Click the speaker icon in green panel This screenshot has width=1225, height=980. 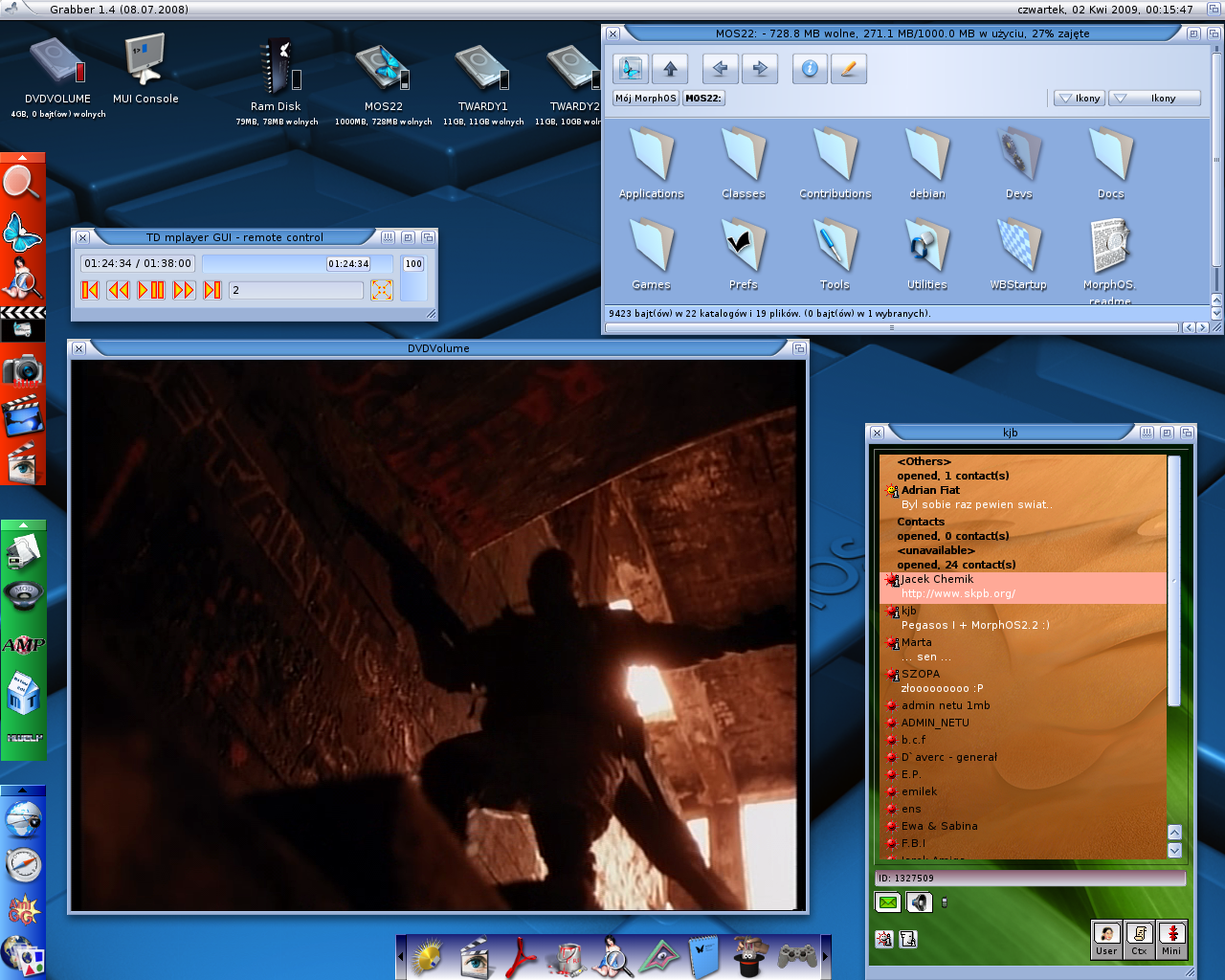pyautogui.click(x=23, y=594)
